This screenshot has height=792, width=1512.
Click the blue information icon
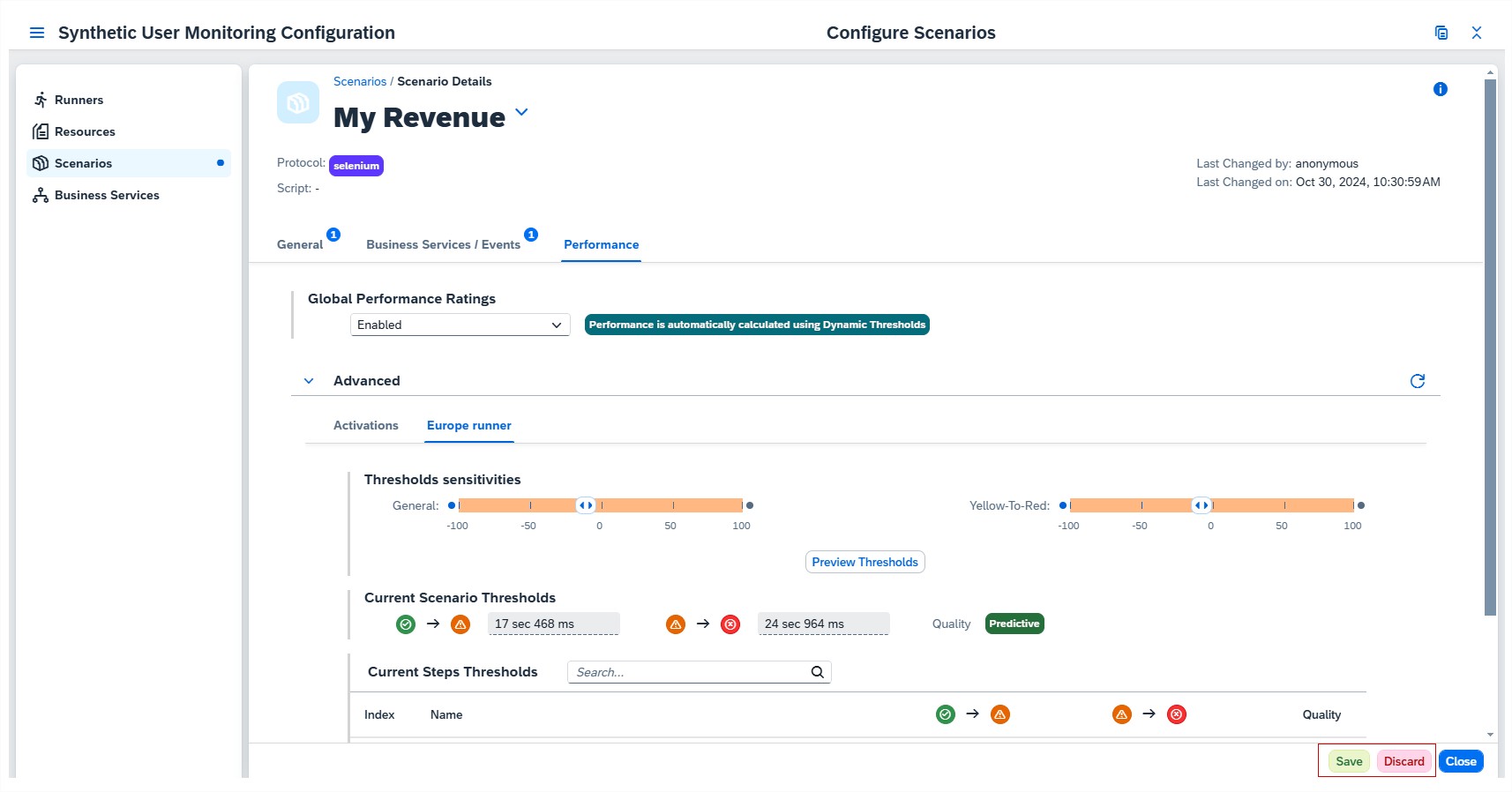click(1441, 89)
